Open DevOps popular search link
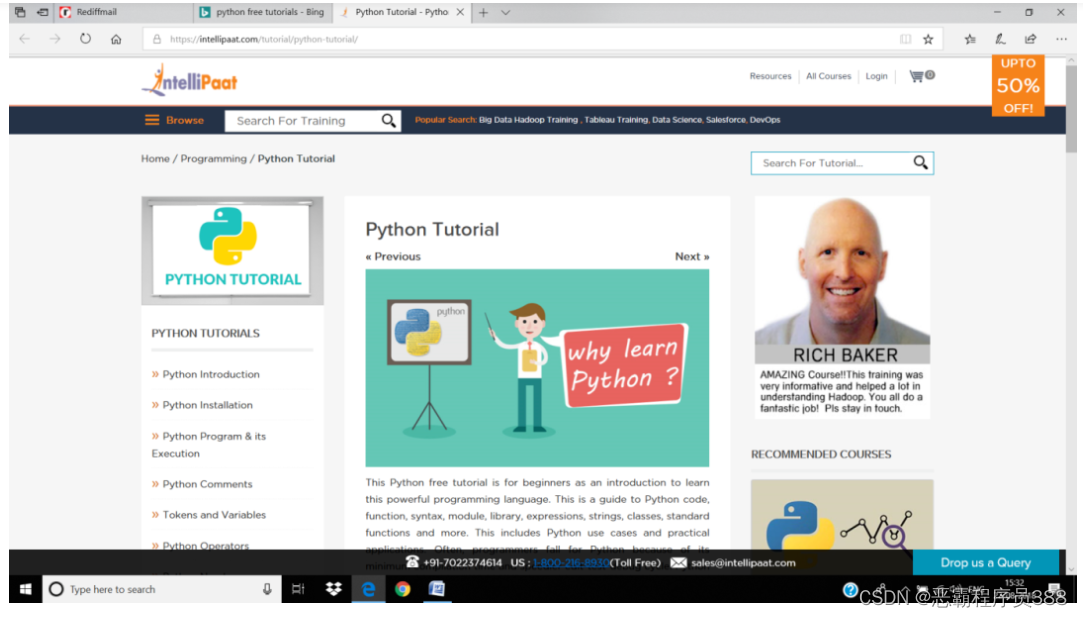1083x617 pixels. (765, 120)
